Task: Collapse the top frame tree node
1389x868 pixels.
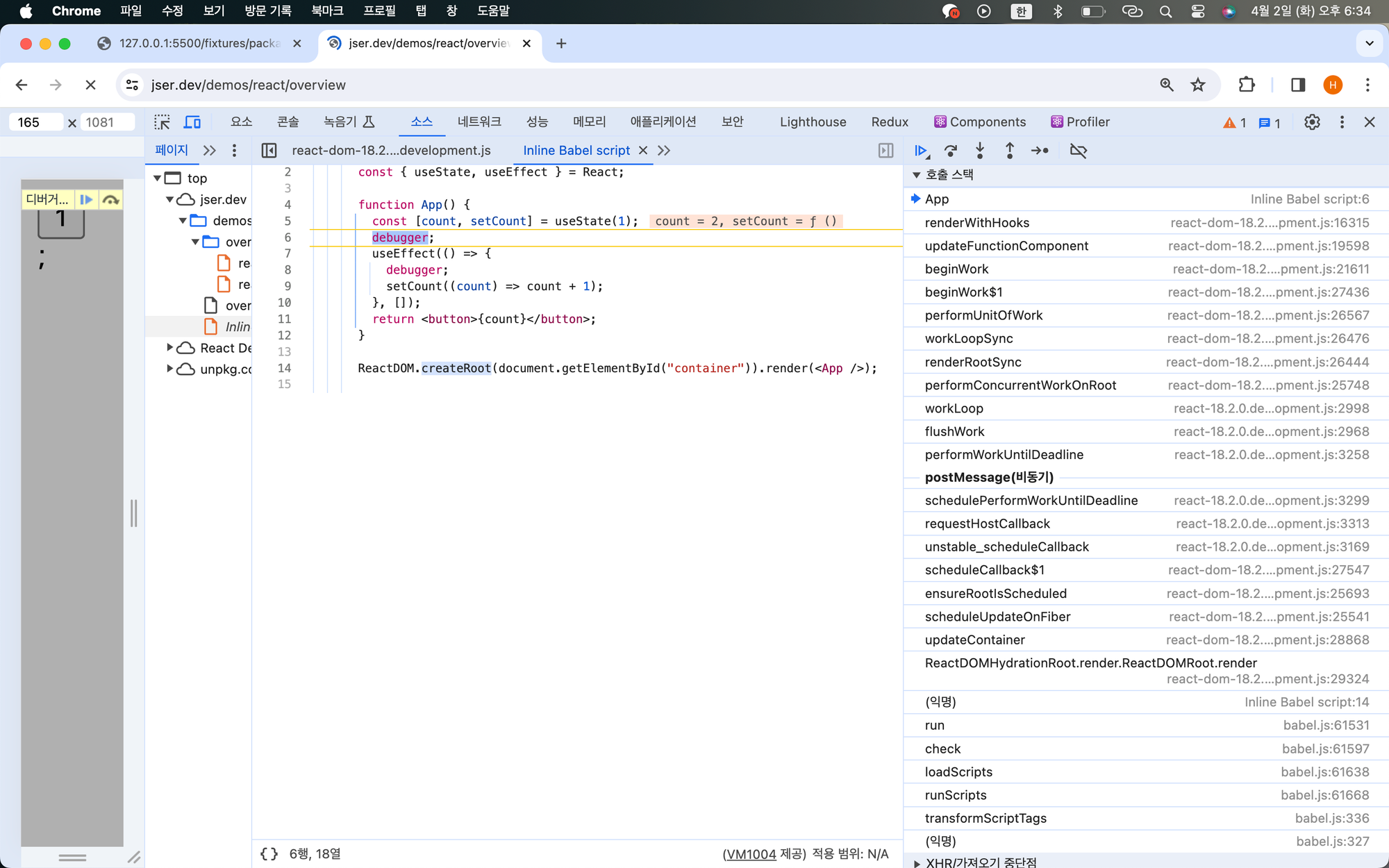Action: tap(158, 178)
